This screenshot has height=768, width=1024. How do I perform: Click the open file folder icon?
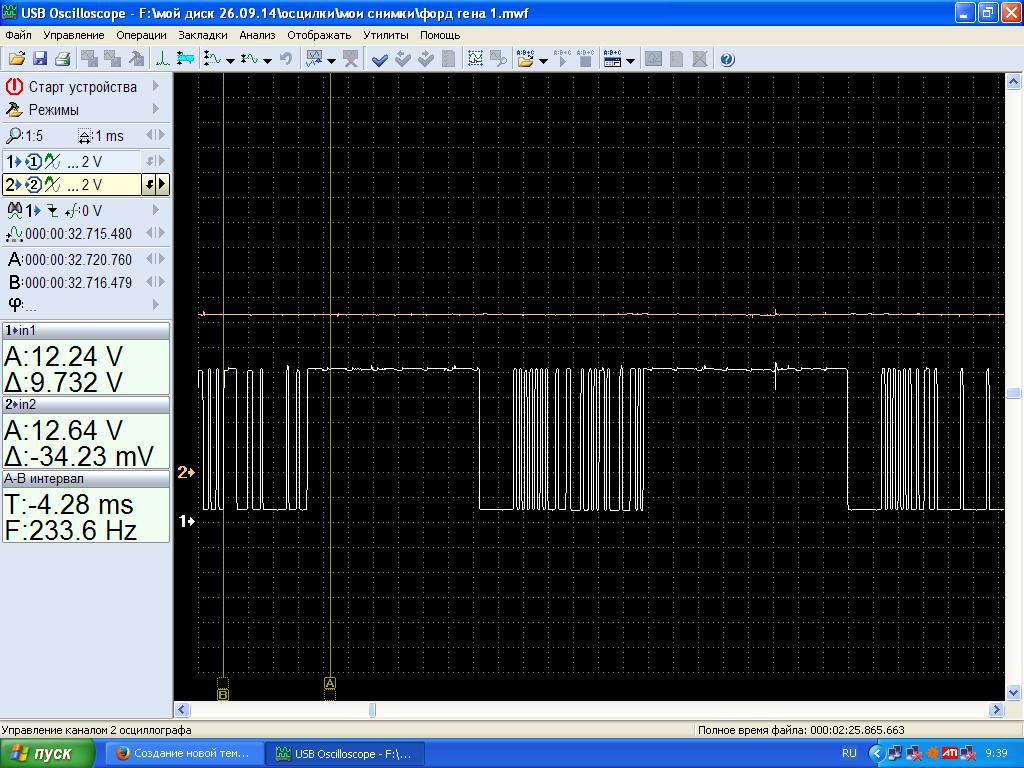(18, 59)
